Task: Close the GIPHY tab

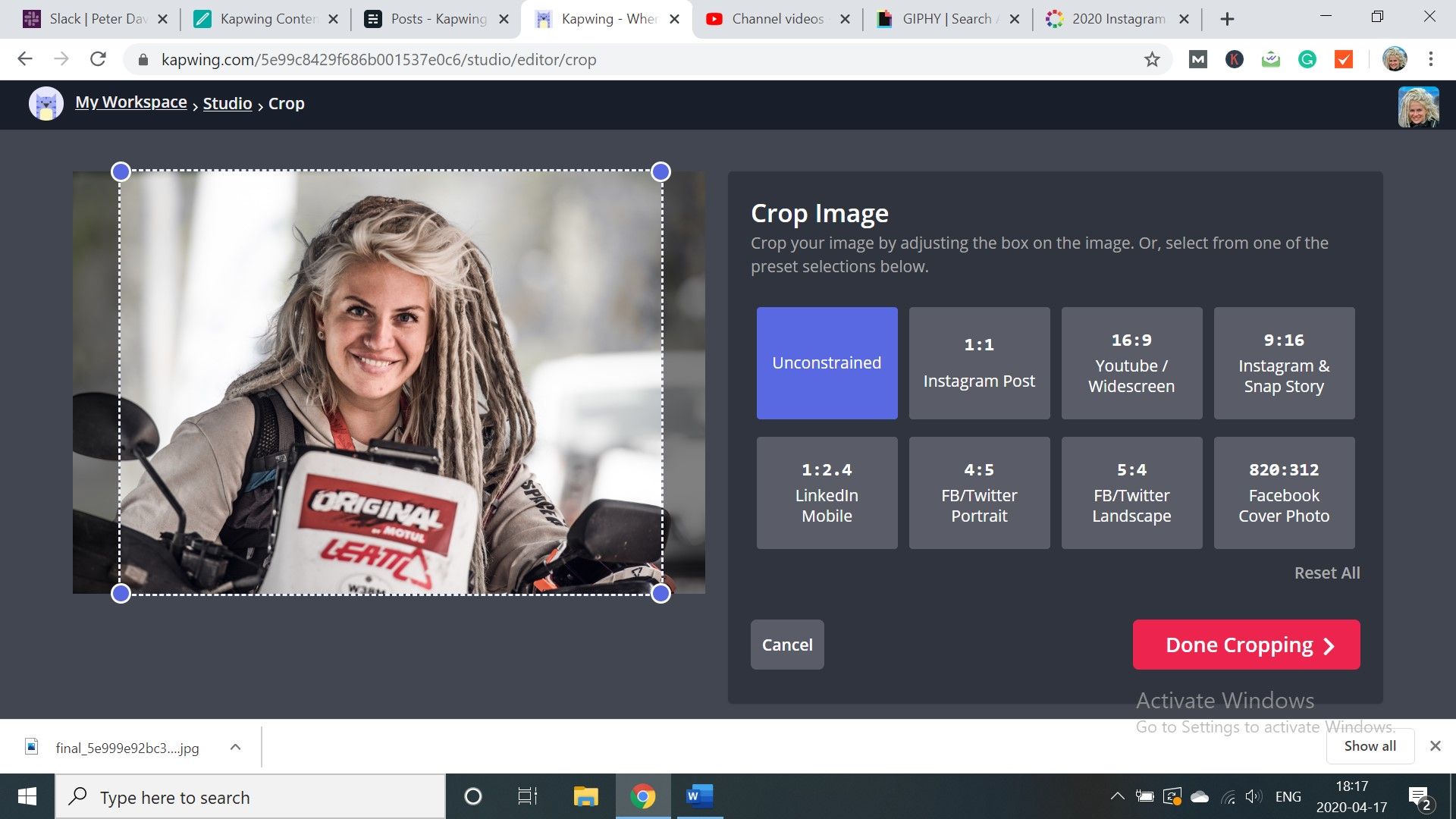Action: 1015,19
